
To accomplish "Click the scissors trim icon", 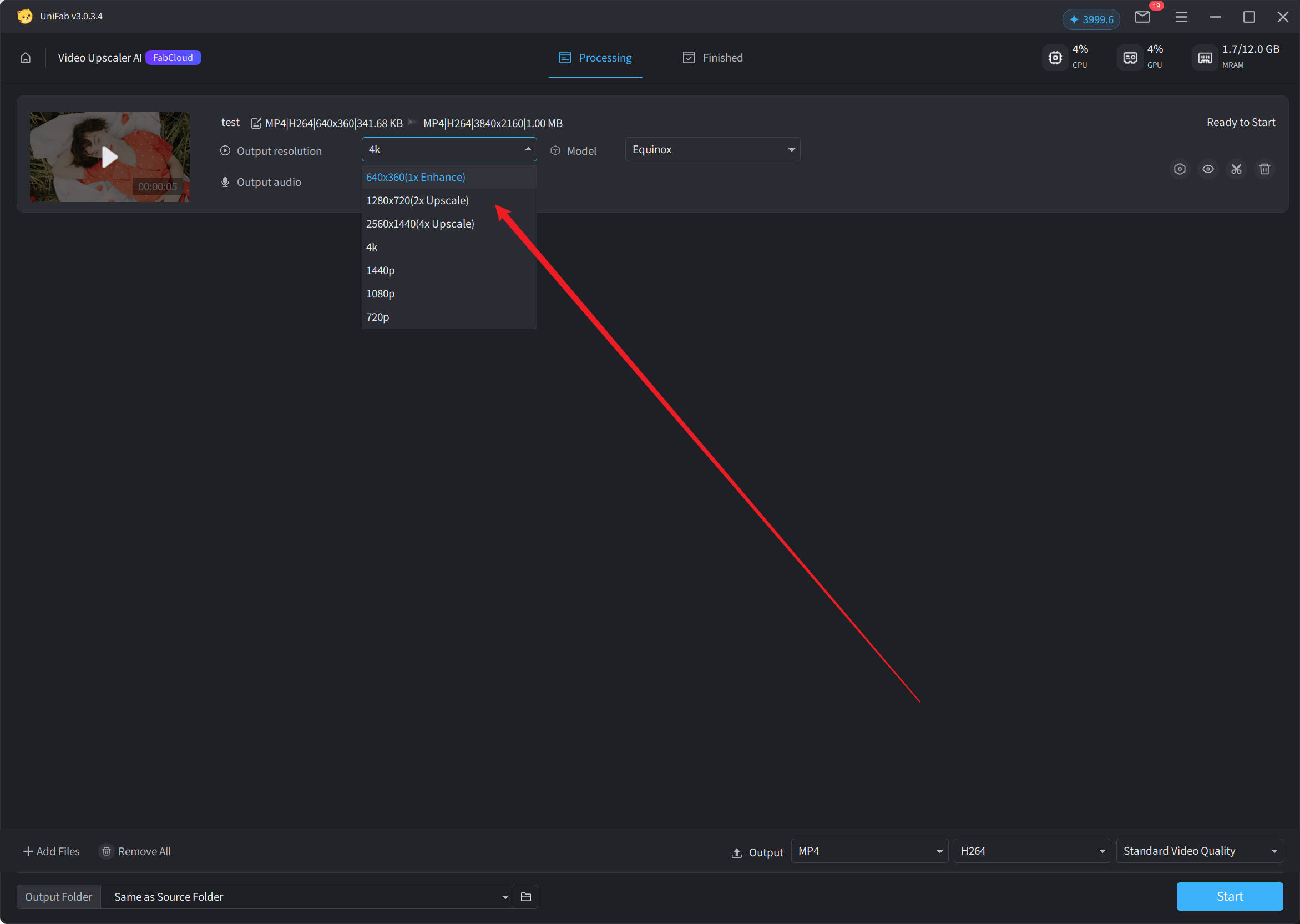I will click(x=1236, y=169).
